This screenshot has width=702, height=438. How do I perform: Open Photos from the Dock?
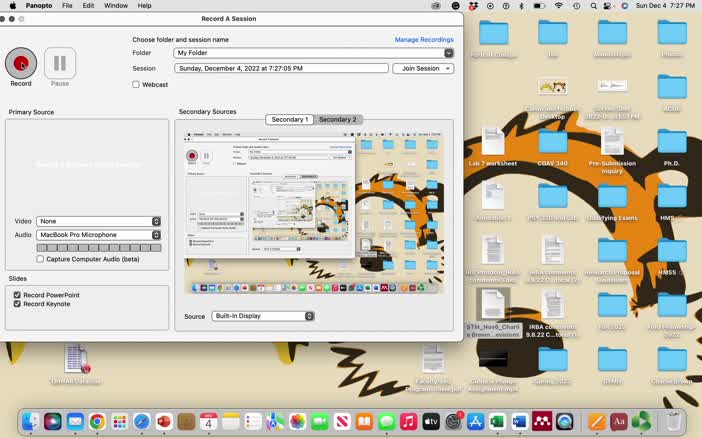[x=297, y=421]
